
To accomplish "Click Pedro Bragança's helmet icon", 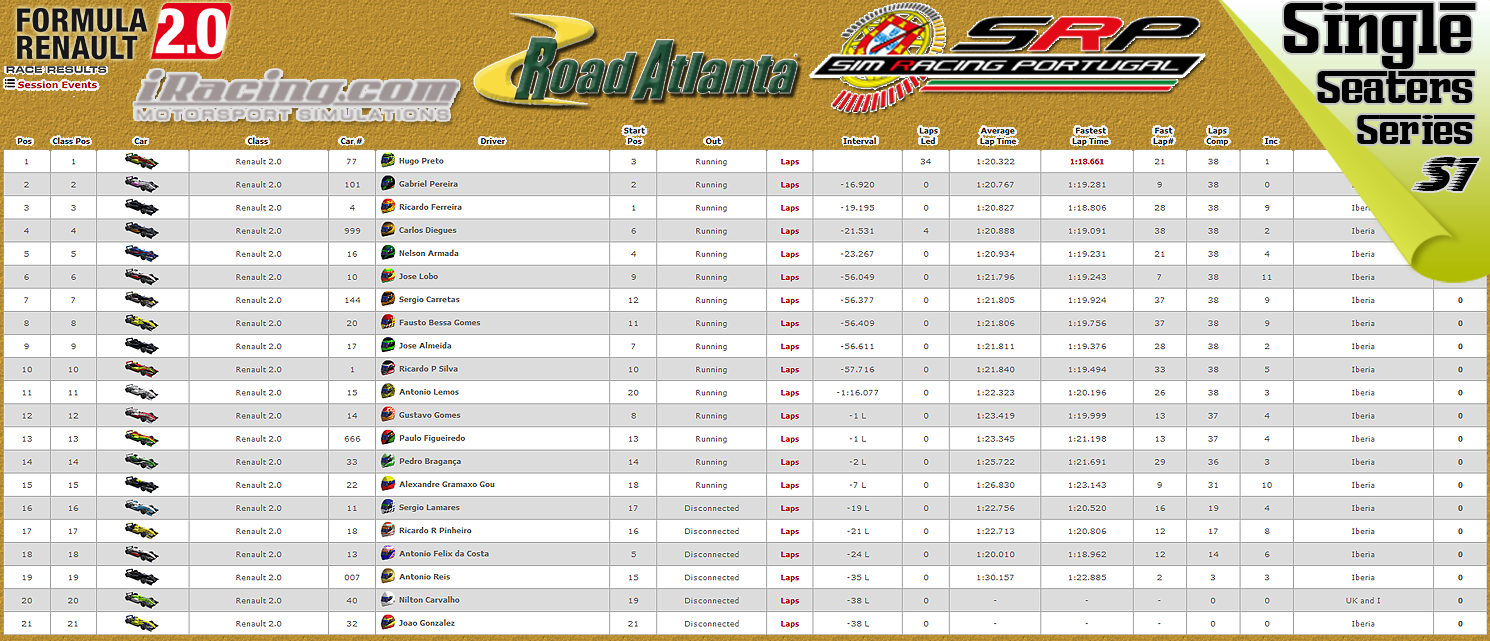I will 388,461.
